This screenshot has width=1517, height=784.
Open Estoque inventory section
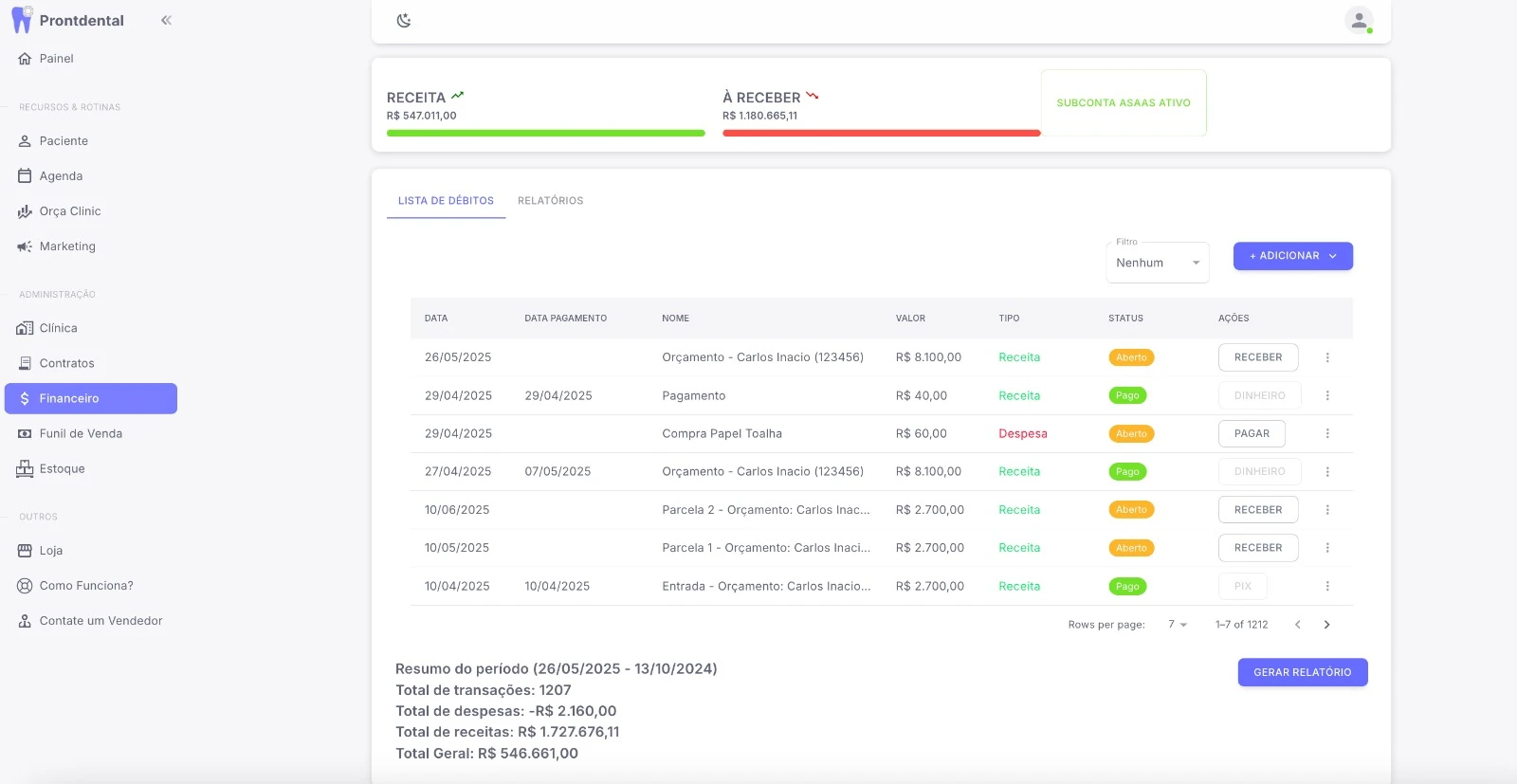[x=62, y=469]
